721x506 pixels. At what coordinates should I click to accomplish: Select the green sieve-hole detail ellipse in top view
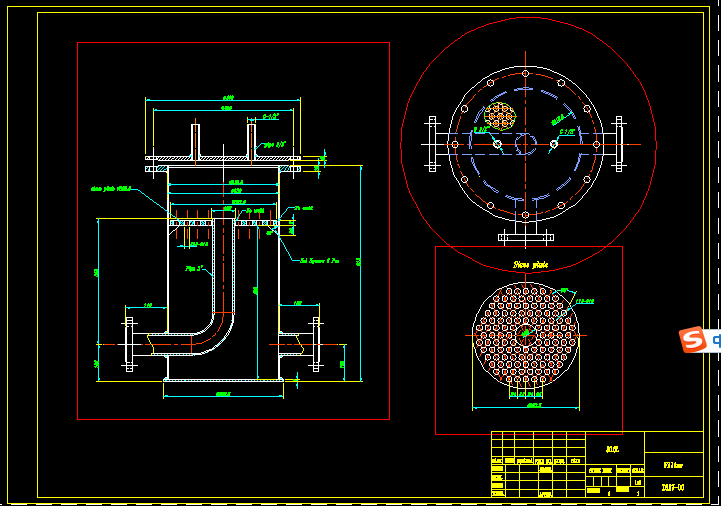pos(499,116)
